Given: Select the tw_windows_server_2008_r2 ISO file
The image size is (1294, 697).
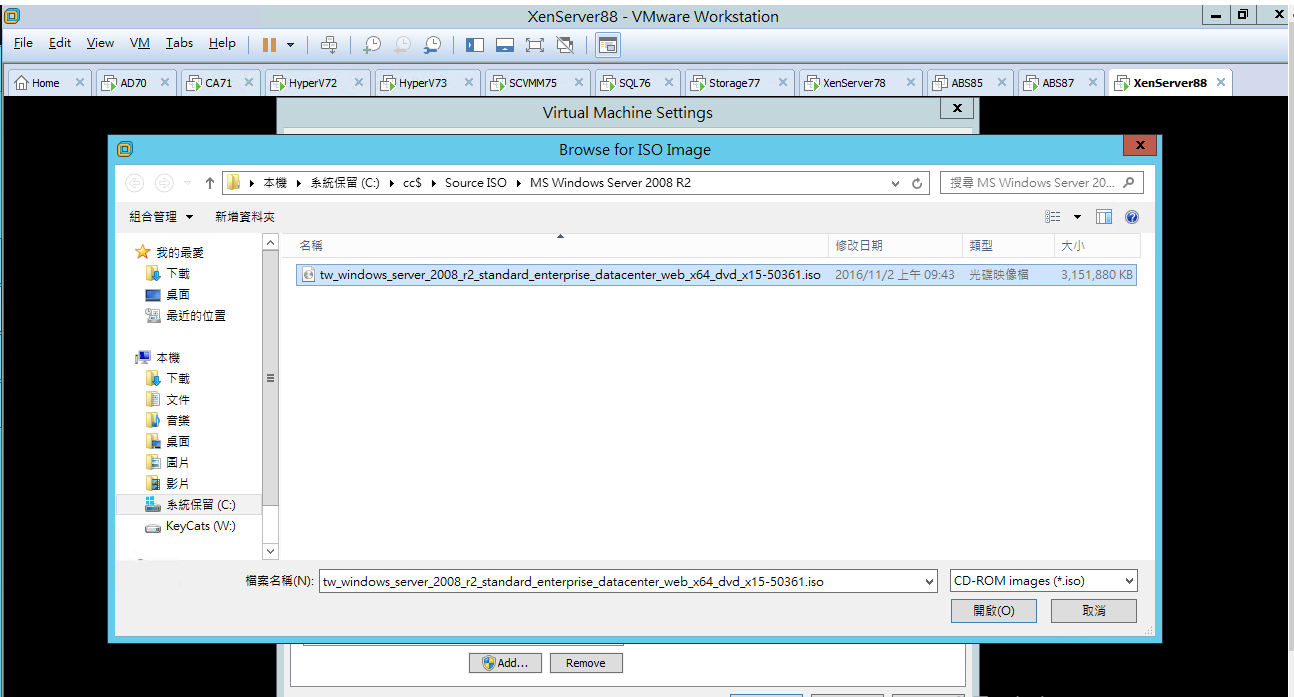Looking at the screenshot, I should (x=716, y=274).
